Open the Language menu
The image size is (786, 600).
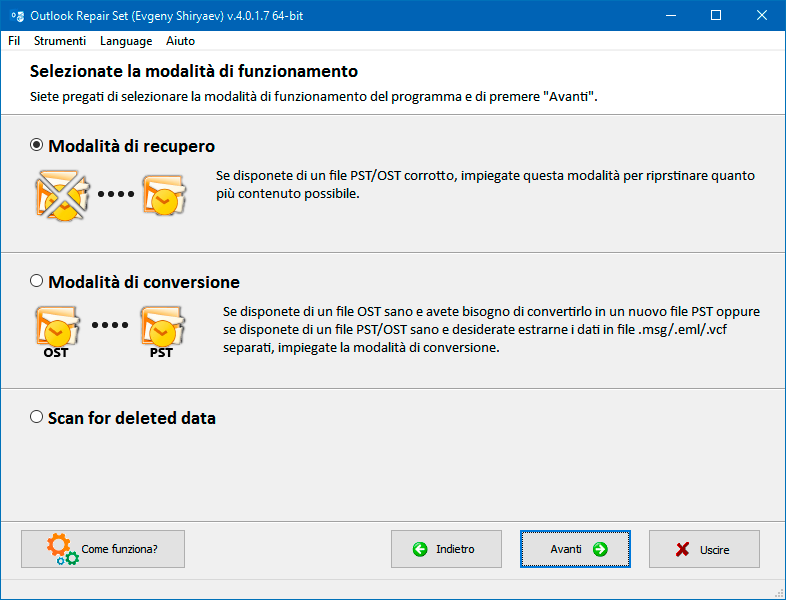(x=126, y=41)
